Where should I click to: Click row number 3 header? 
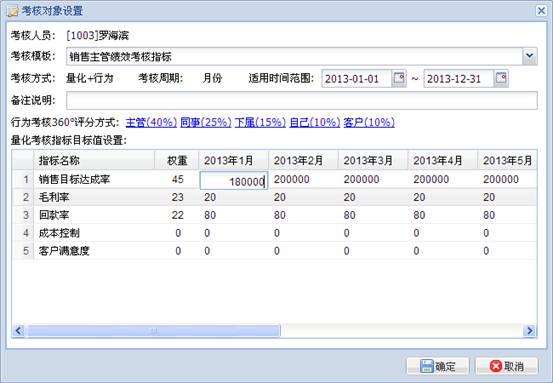(23, 215)
